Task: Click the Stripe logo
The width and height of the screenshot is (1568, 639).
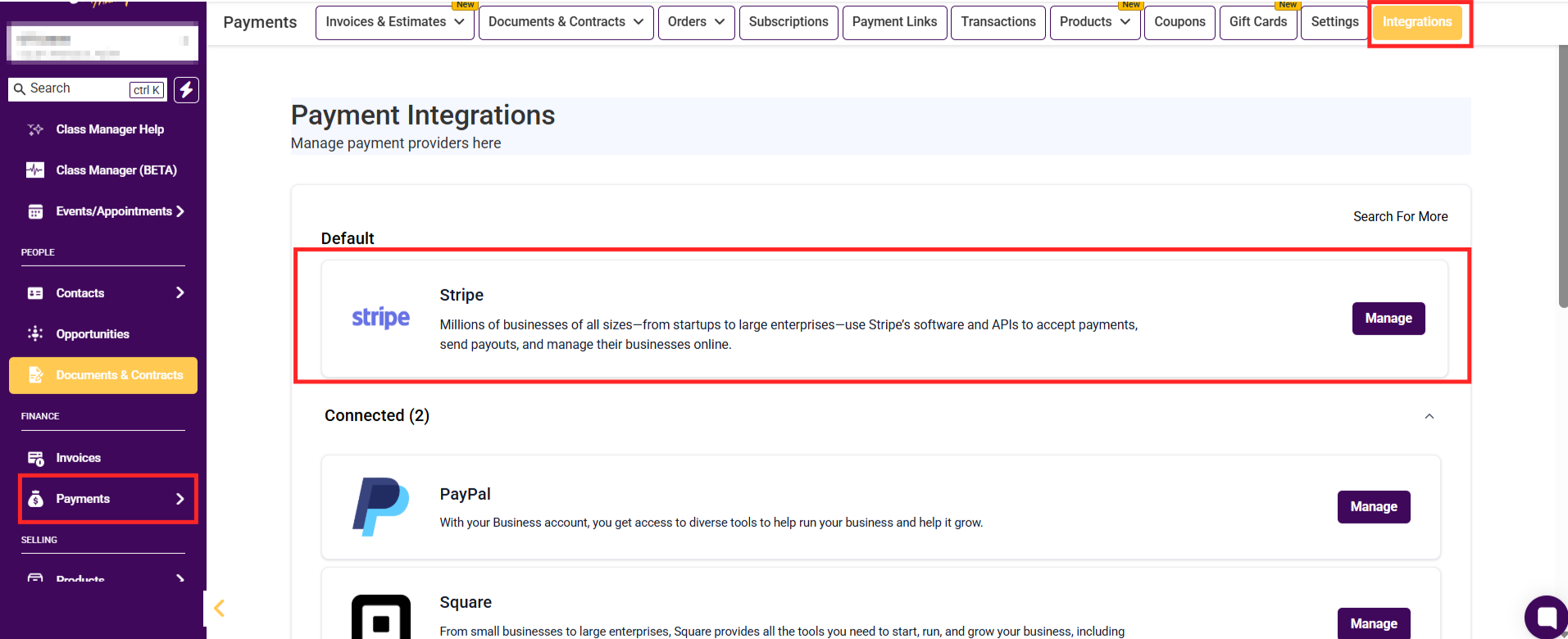Action: [x=381, y=318]
